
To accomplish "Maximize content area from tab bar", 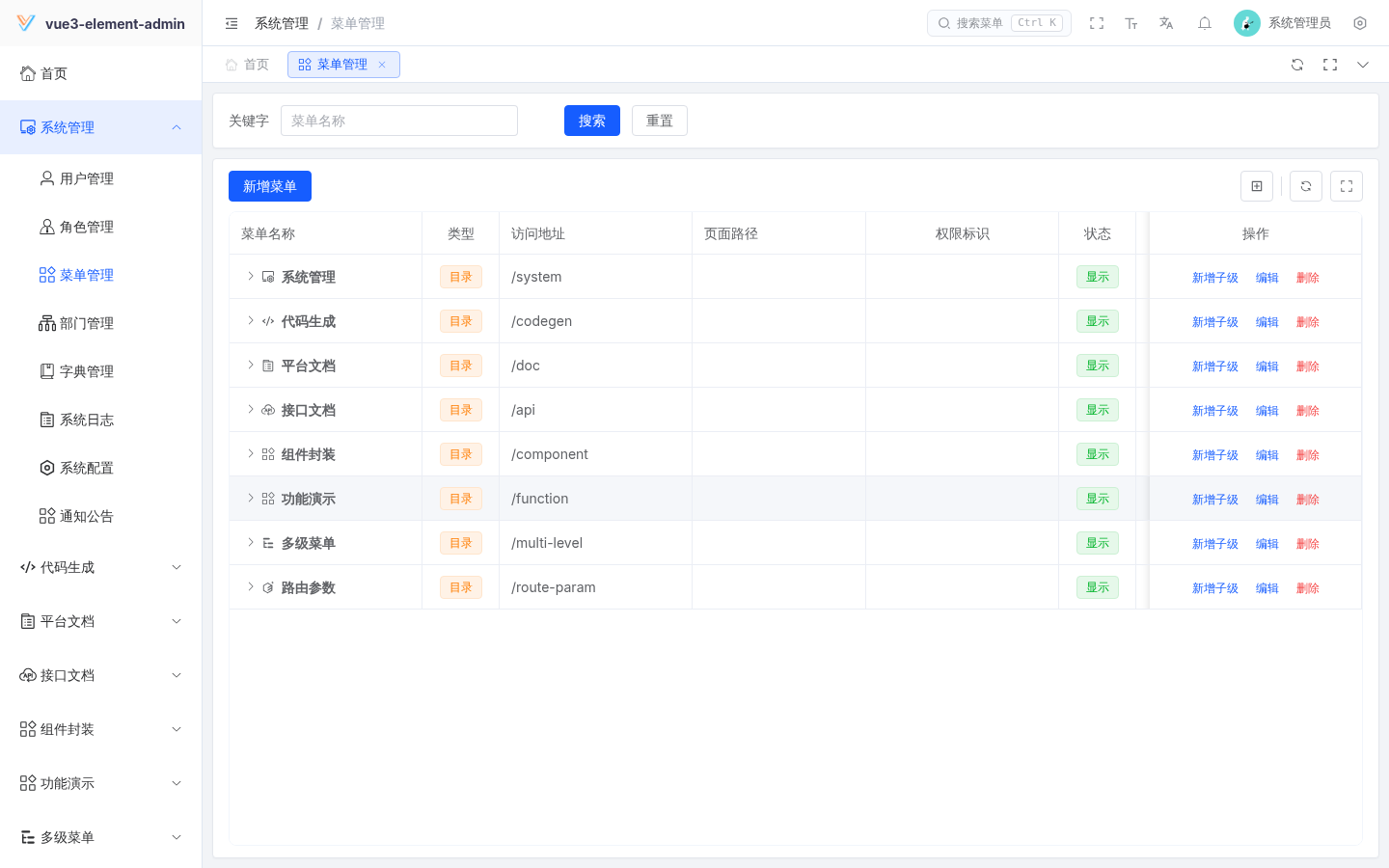I will click(1330, 65).
